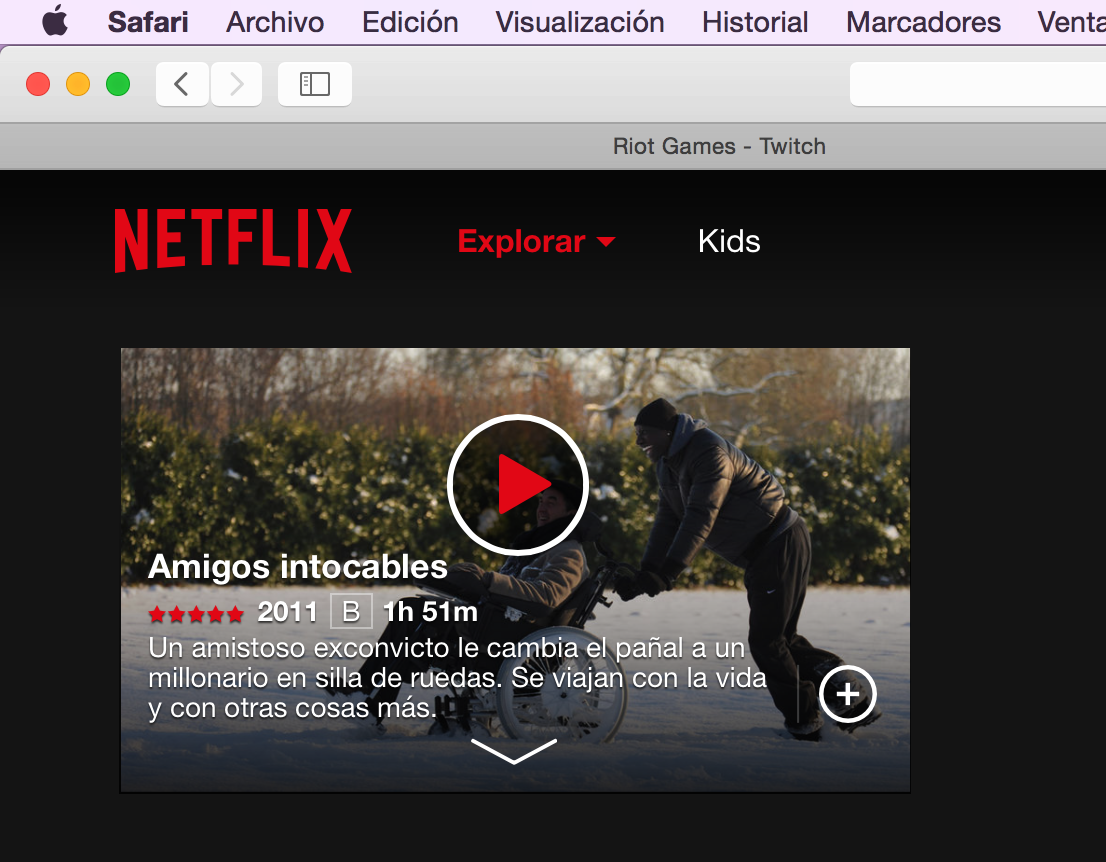This screenshot has height=862, width=1106.
Task: Minimize the Safari window
Action: 78,84
